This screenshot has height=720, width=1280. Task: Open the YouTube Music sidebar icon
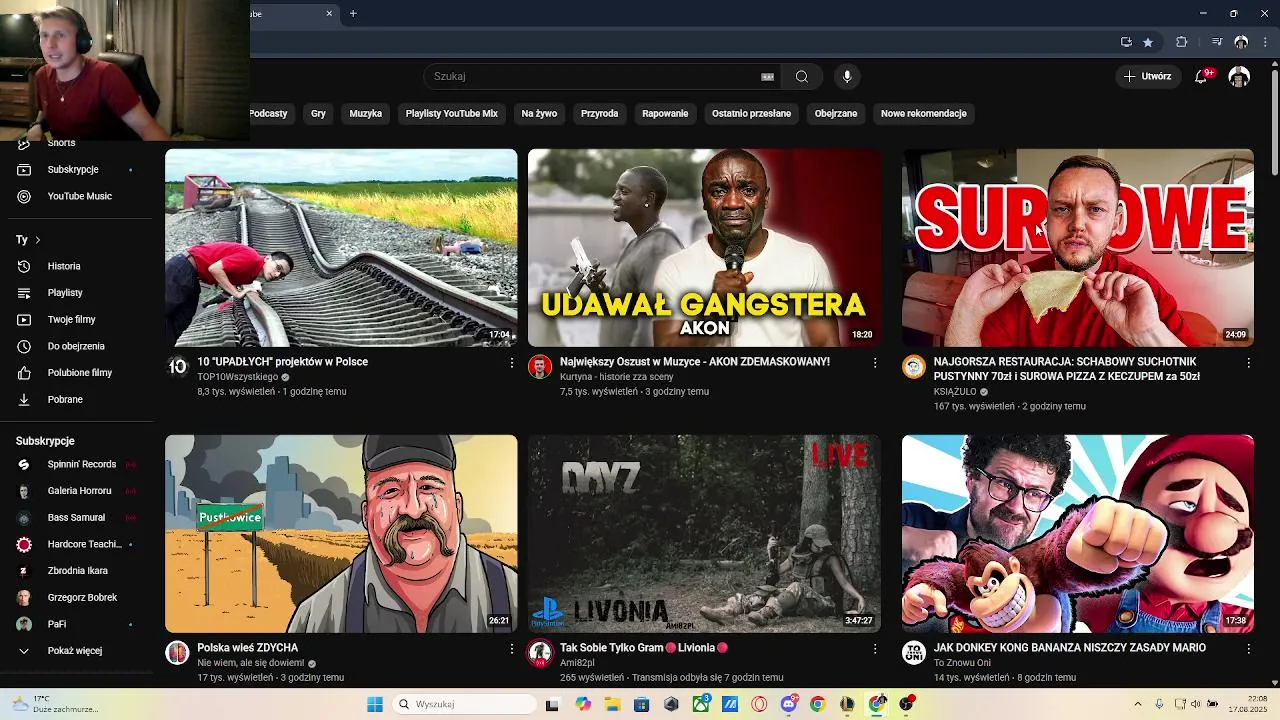pyautogui.click(x=24, y=196)
